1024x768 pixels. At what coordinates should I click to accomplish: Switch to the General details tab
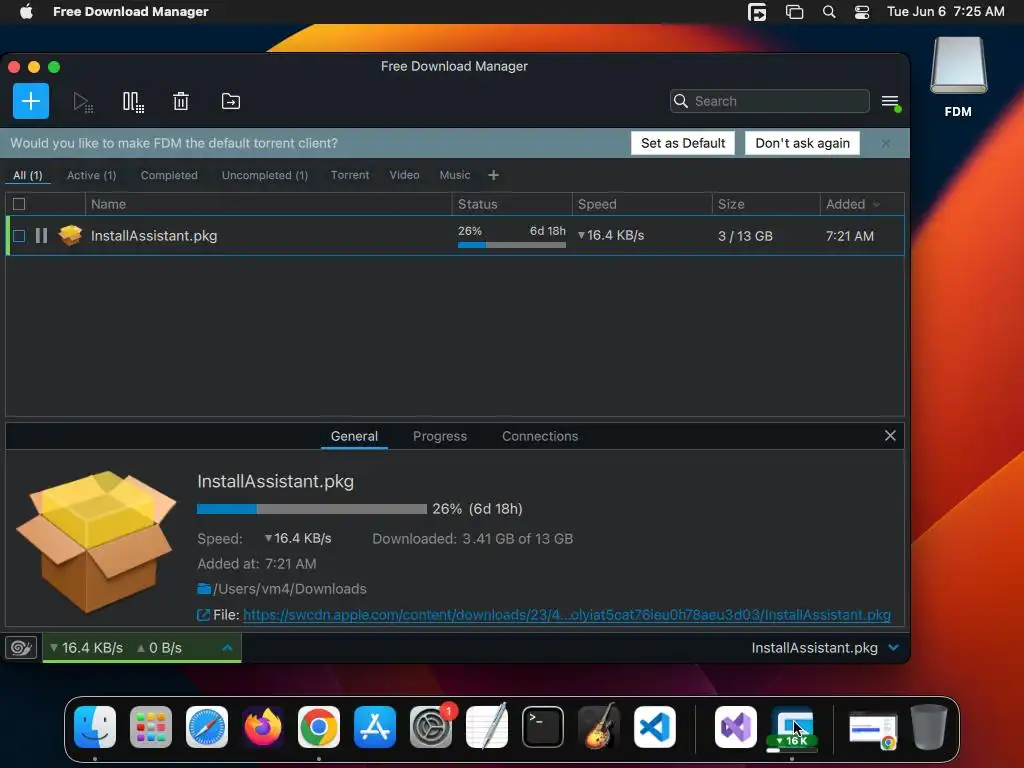tap(354, 436)
